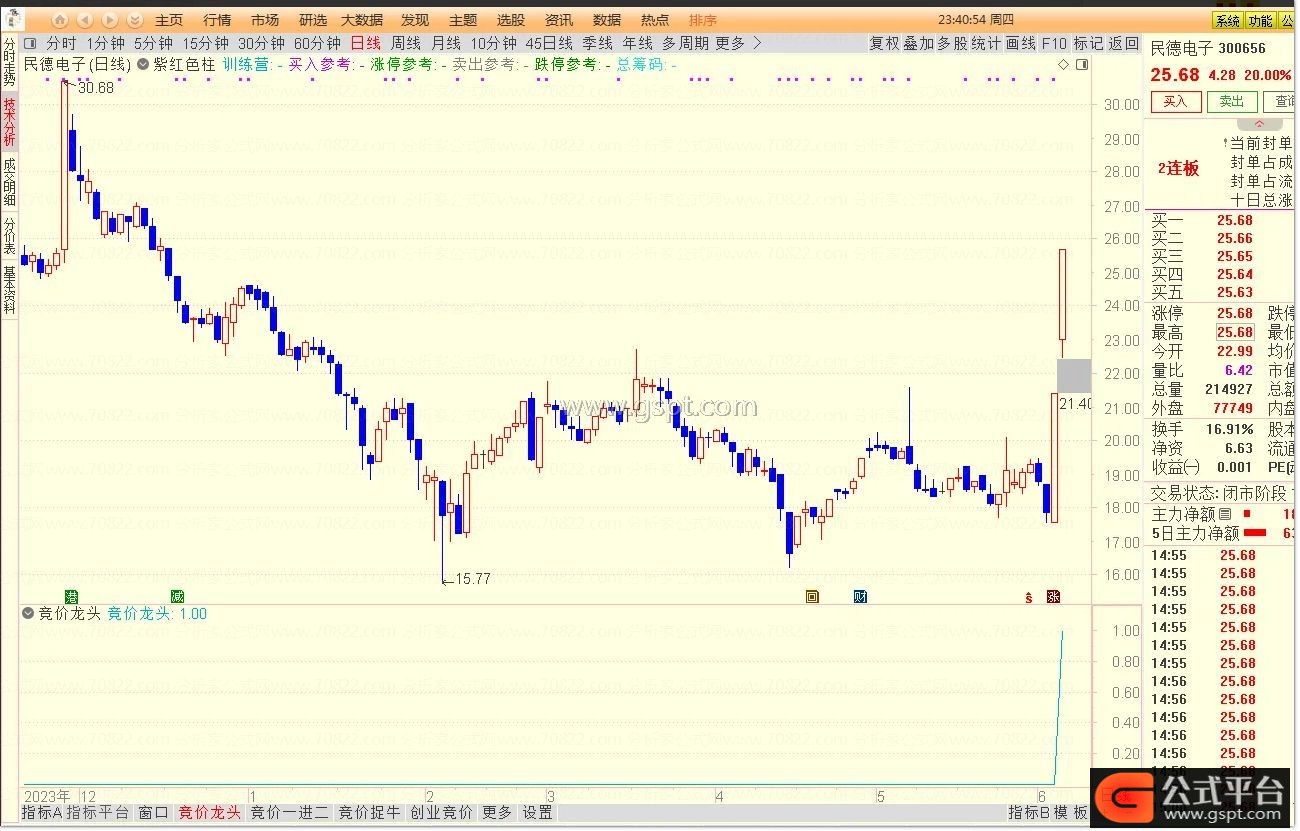Click the yellow square event marker

pos(812,597)
